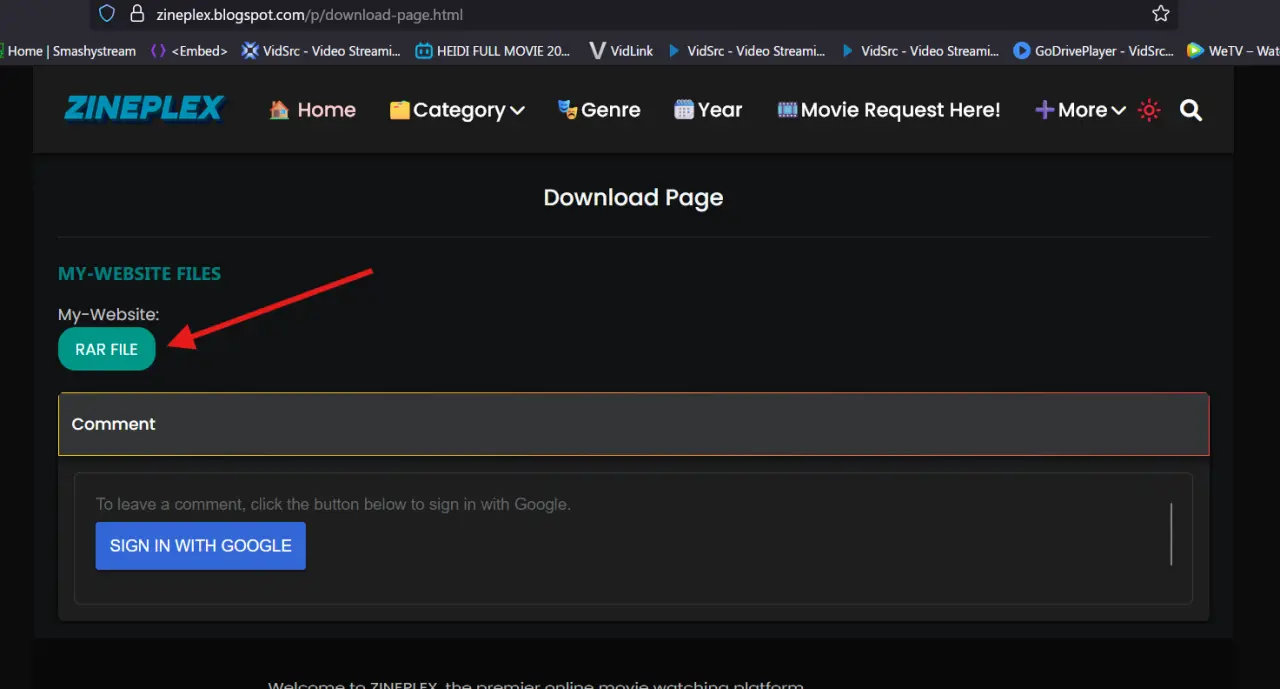
Task: Open the Genre menu item
Action: [x=599, y=110]
